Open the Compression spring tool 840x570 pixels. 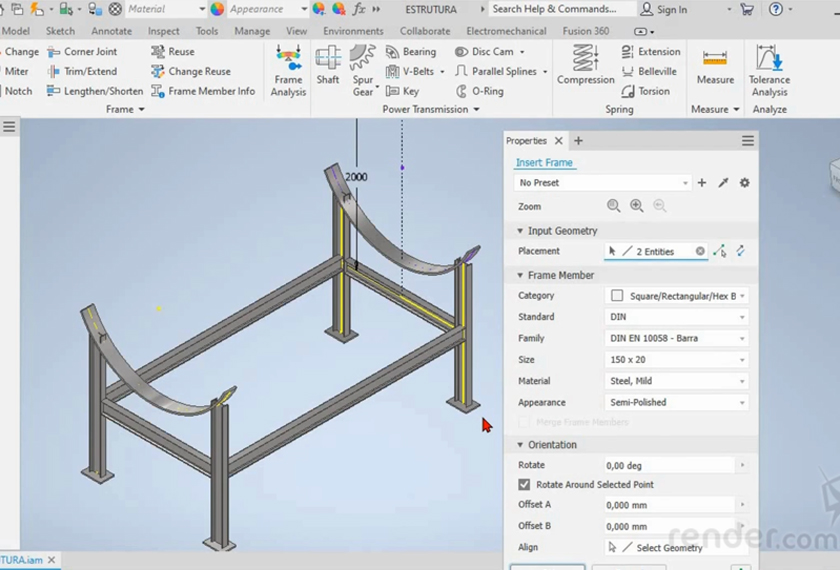tap(585, 66)
